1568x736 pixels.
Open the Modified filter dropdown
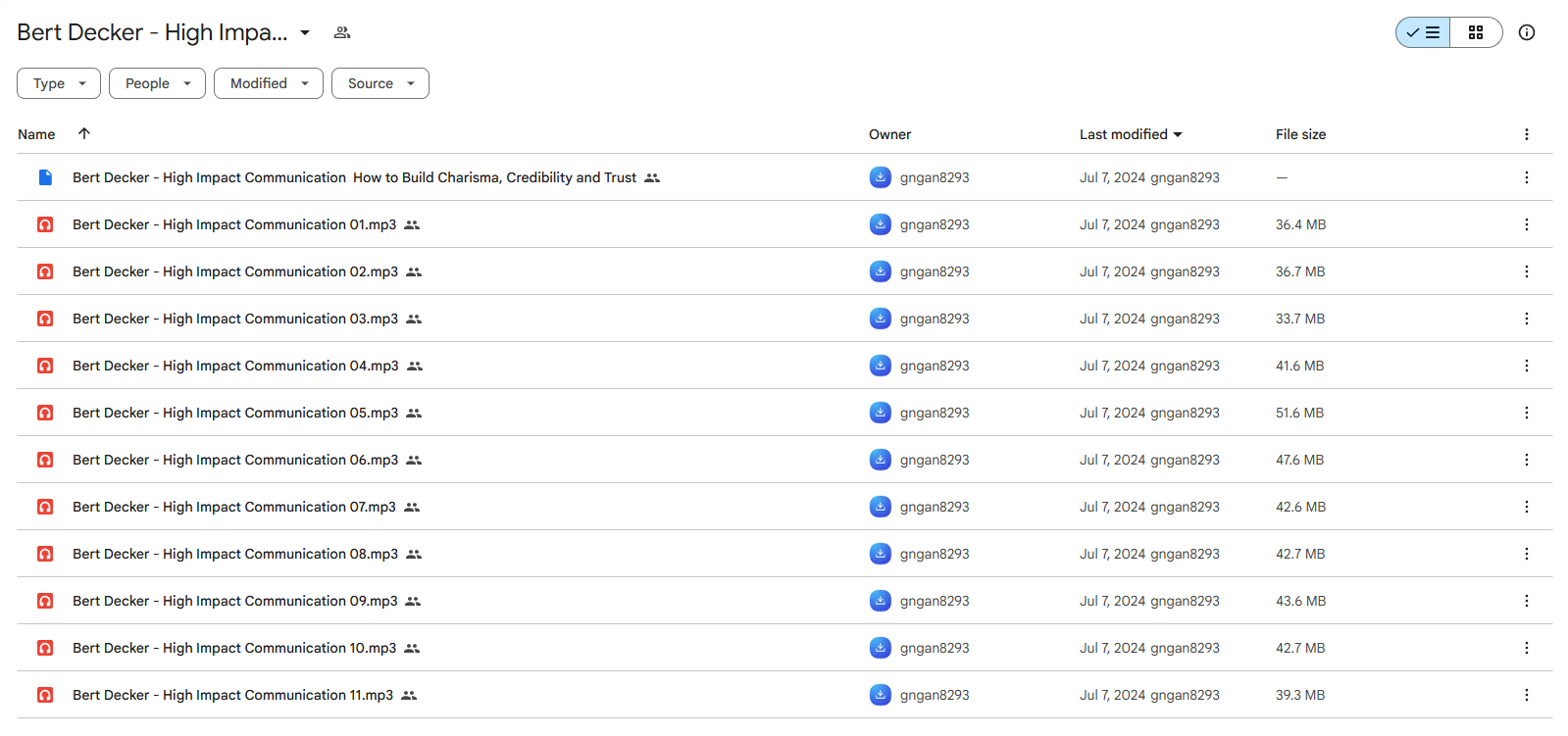(x=269, y=83)
